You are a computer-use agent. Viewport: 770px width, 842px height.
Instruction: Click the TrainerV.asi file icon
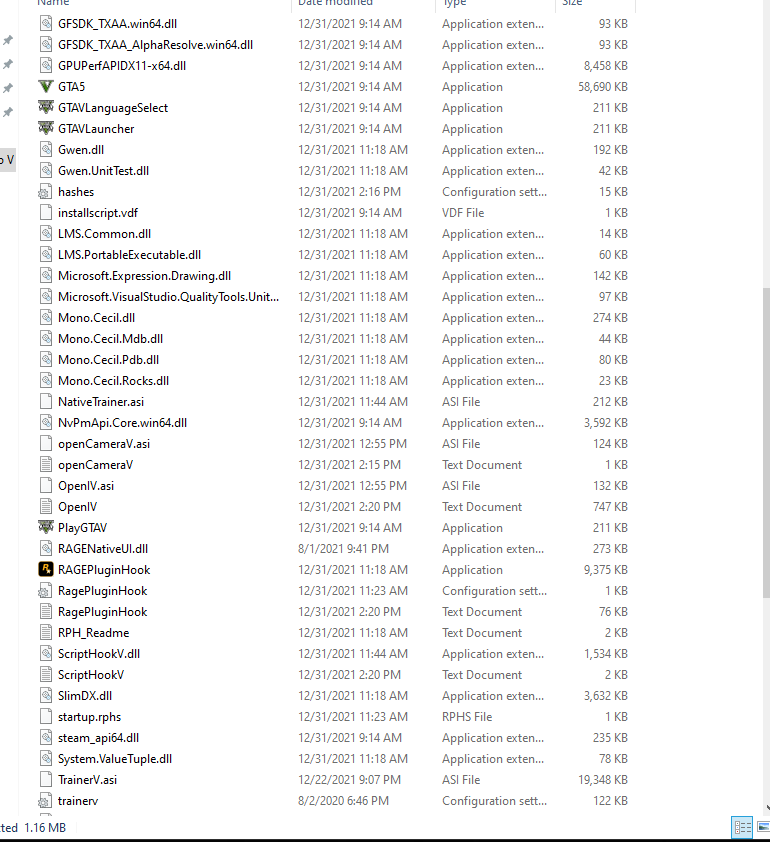(46, 780)
